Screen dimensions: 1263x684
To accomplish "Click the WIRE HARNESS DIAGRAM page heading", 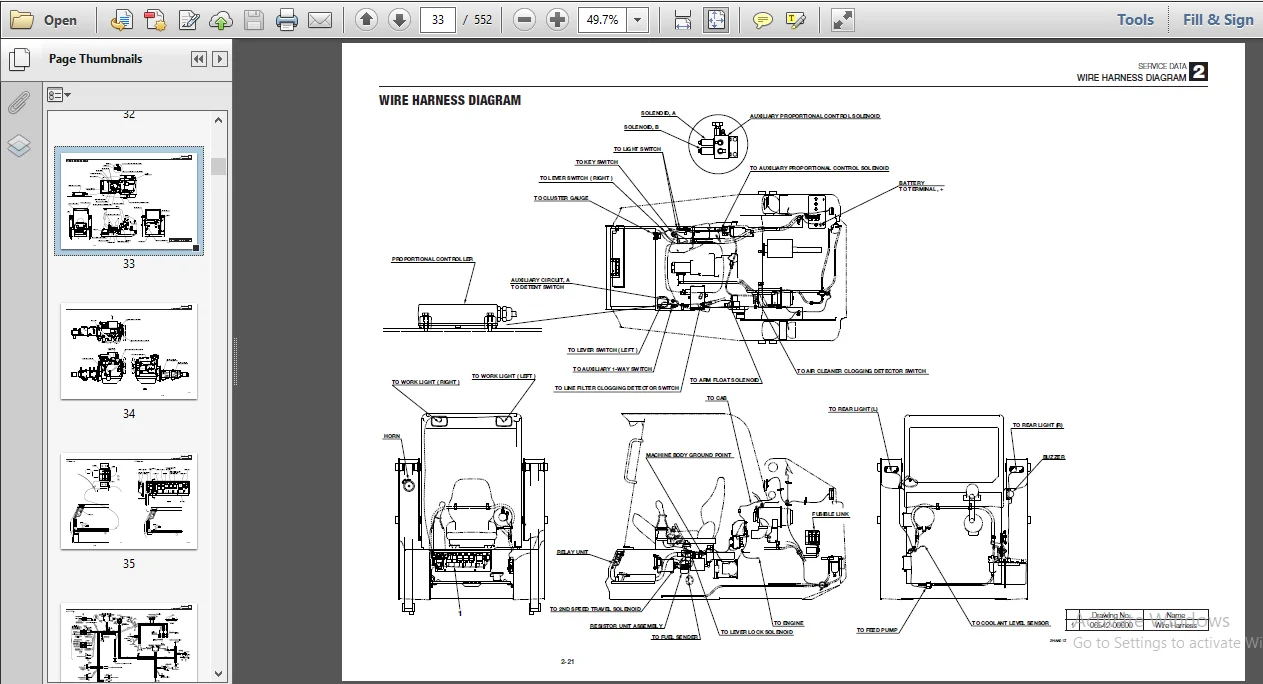I will coord(449,100).
